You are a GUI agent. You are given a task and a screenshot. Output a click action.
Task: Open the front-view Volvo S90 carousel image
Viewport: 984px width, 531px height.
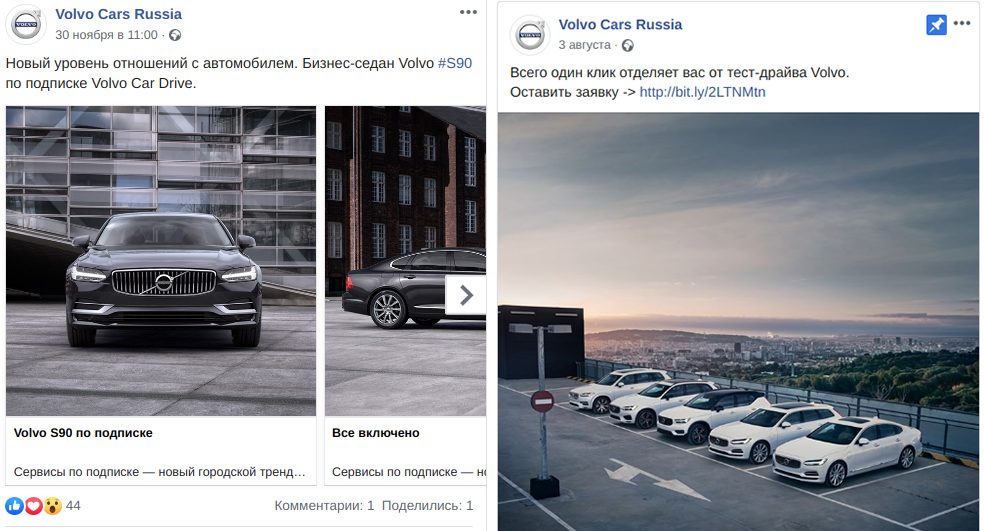point(161,261)
